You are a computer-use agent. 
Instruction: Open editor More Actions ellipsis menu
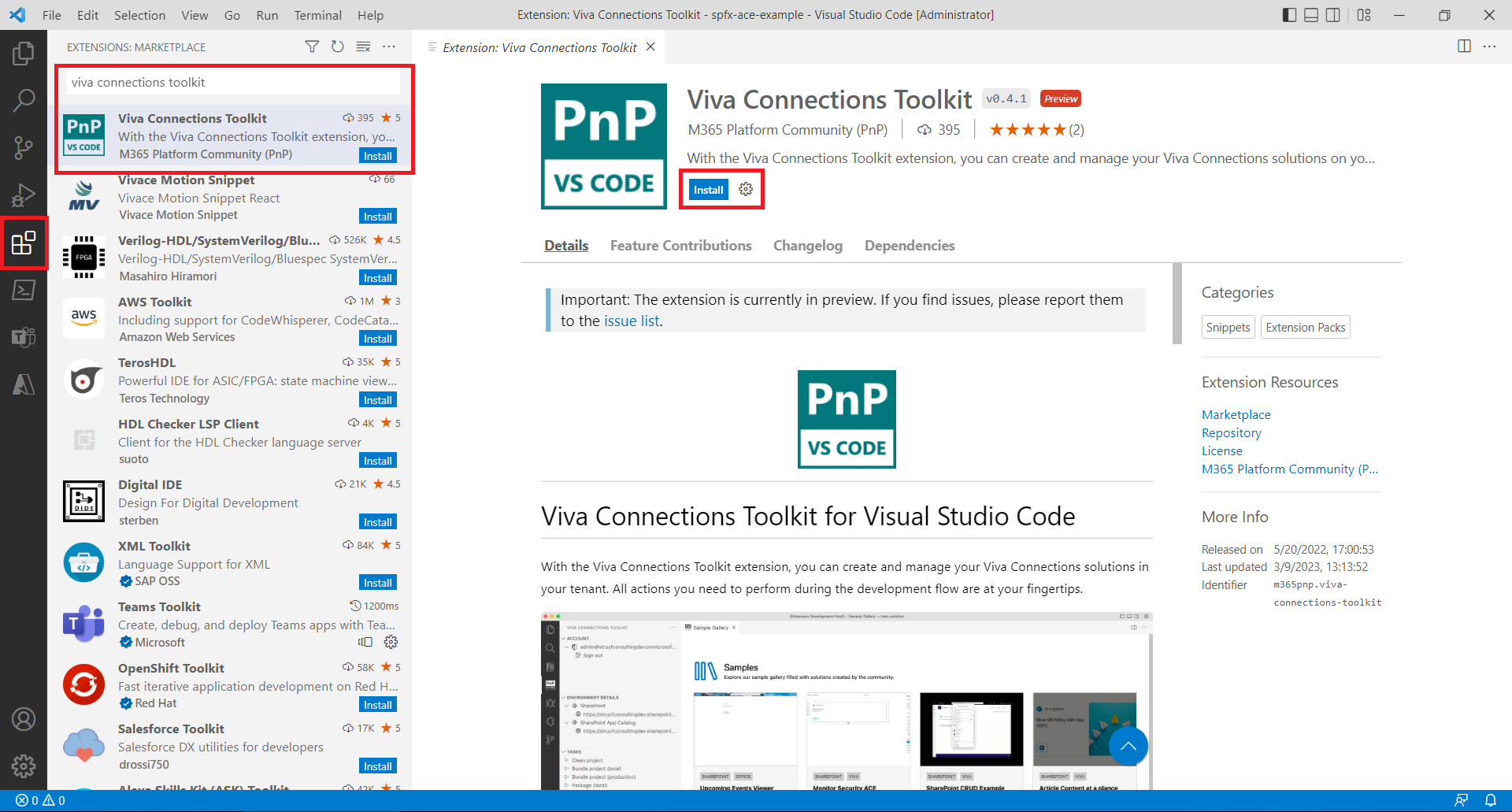click(x=1489, y=46)
